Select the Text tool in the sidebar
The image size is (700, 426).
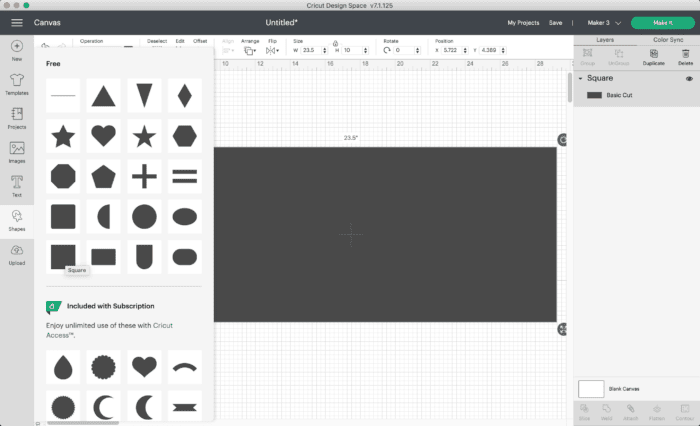(x=17, y=186)
